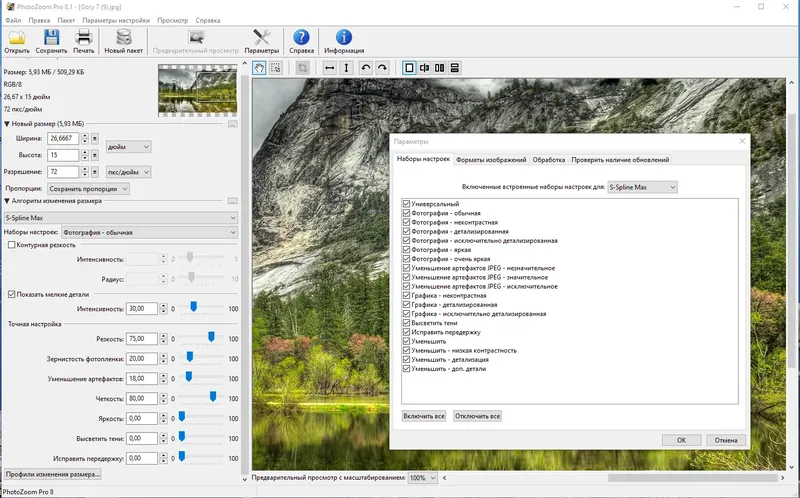Click the x button next to Ширина

click(95, 138)
